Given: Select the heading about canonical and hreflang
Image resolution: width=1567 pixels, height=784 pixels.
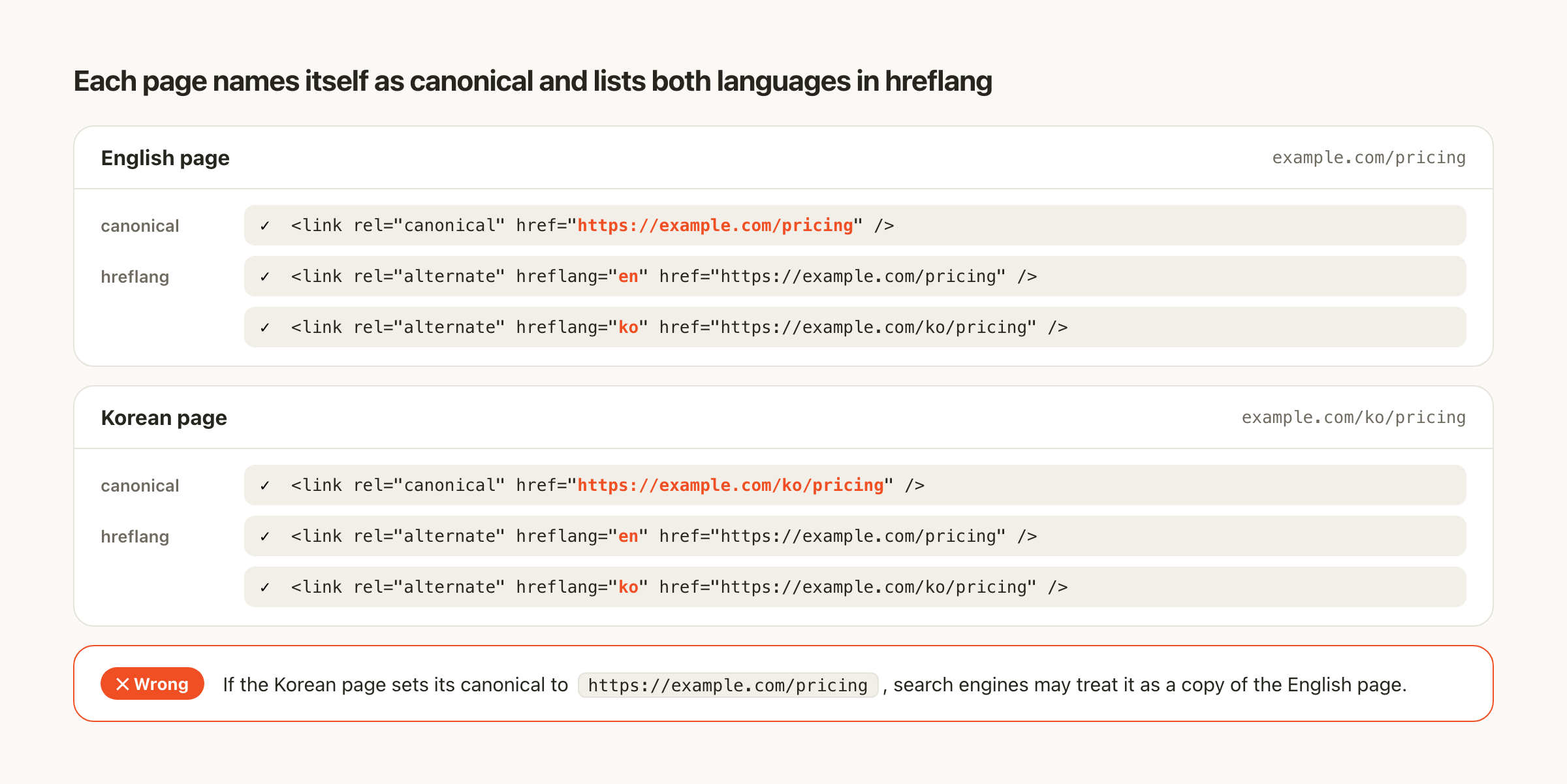Looking at the screenshot, I should point(533,82).
